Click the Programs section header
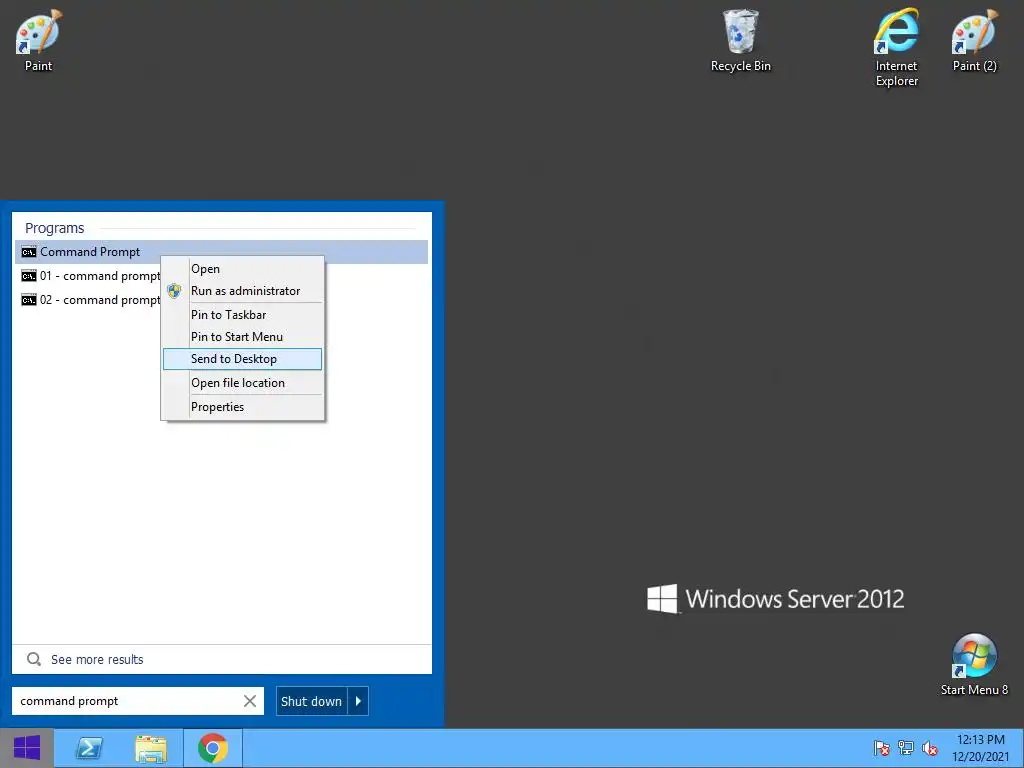The image size is (1024, 768). point(55,229)
